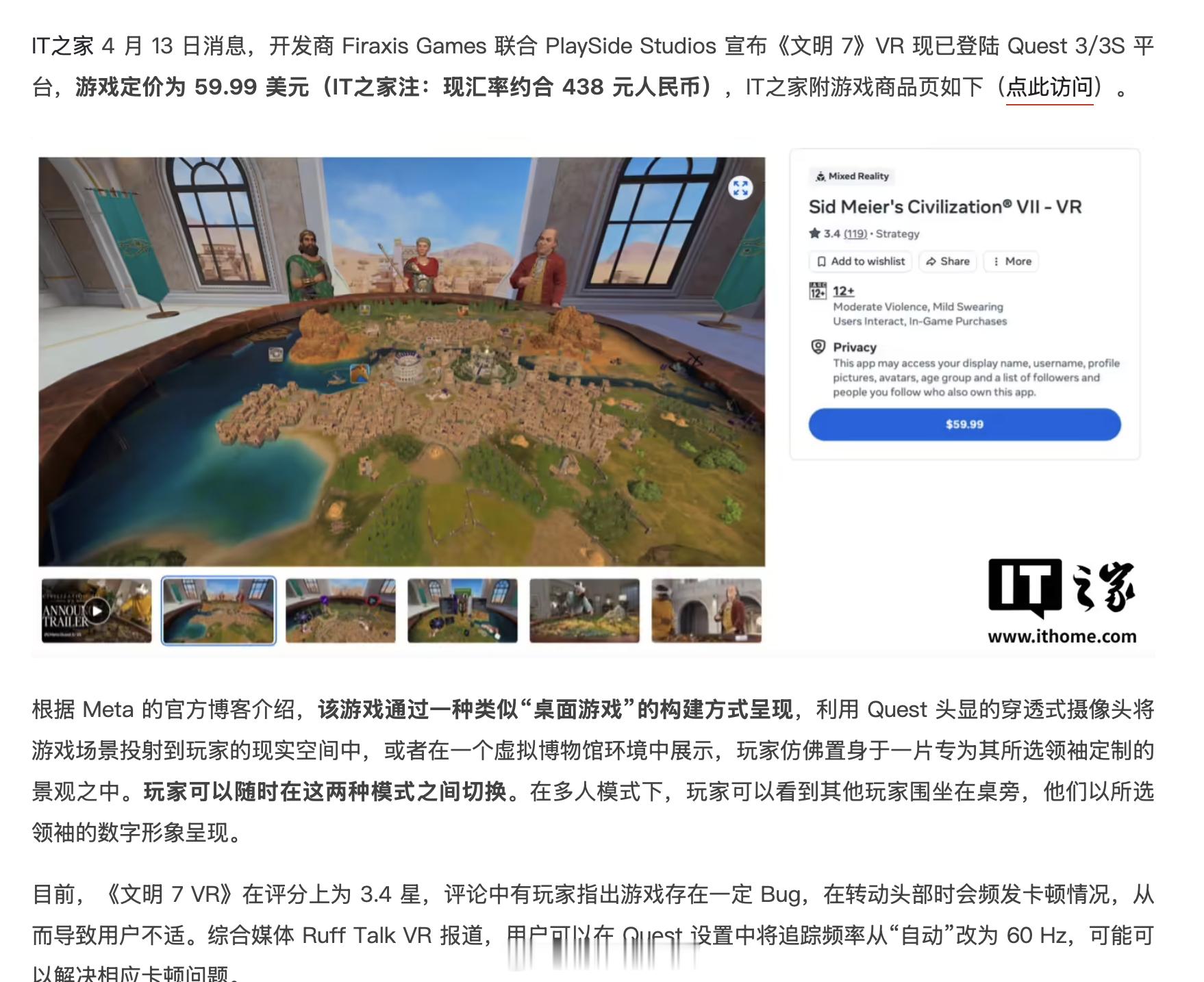Click the shield icon next to Privacy
Viewport: 1204px width, 982px height.
[818, 347]
